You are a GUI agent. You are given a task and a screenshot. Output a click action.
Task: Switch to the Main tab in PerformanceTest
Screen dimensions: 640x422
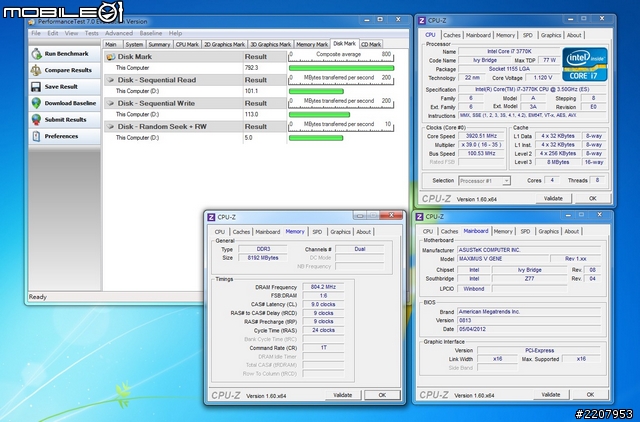pos(111,44)
